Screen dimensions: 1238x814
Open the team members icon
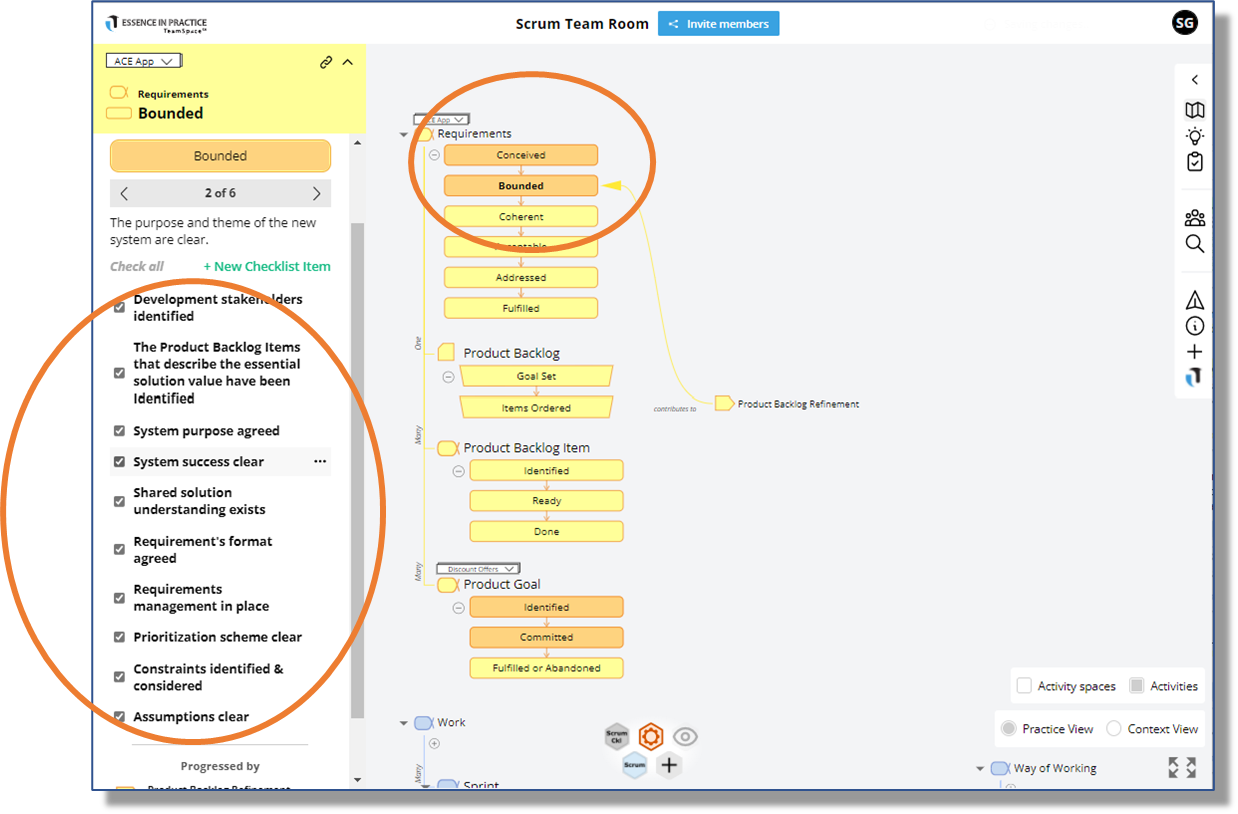[x=1194, y=218]
